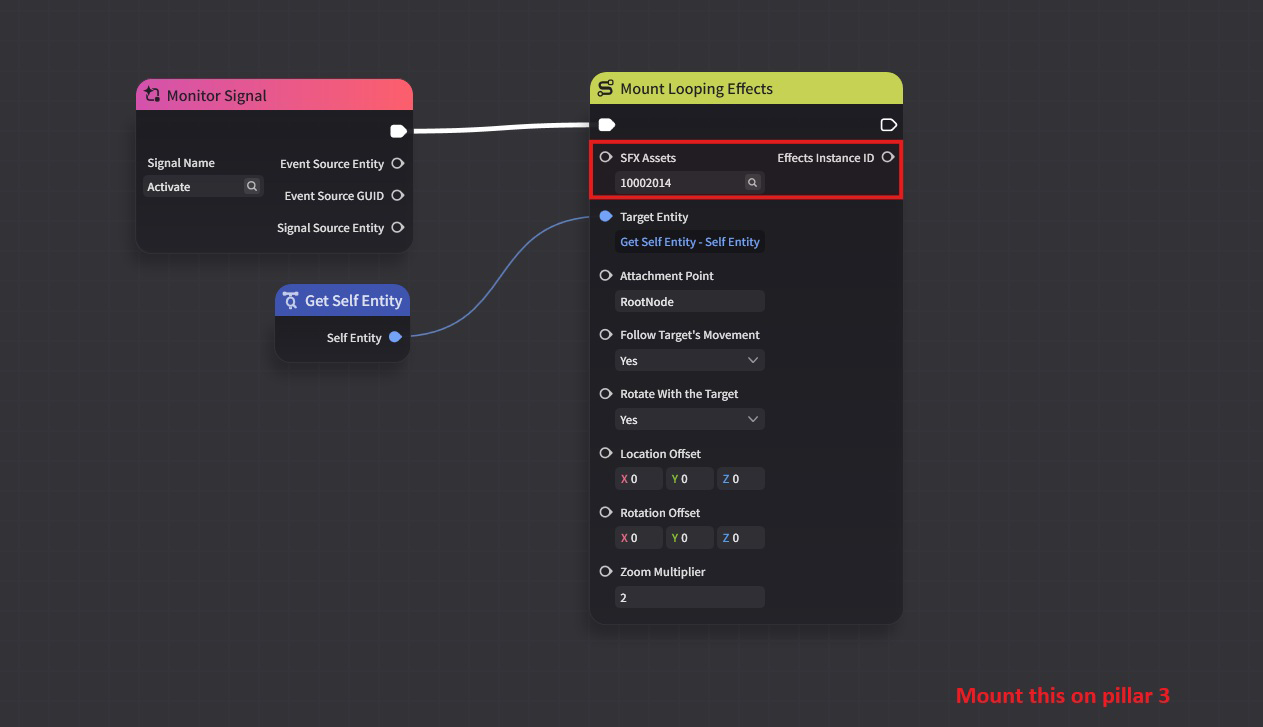Viewport: 1263px width, 727px height.
Task: Click the Zoom Multiplier input pin
Action: point(605,571)
